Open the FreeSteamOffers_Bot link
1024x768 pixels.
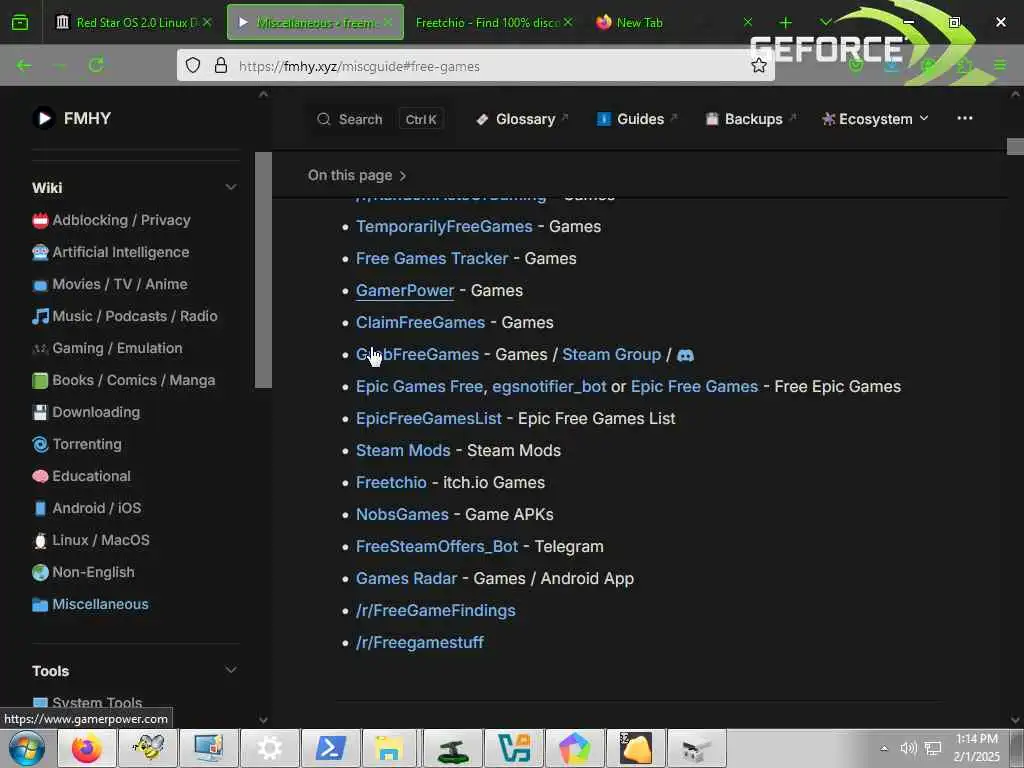pyautogui.click(x=437, y=547)
